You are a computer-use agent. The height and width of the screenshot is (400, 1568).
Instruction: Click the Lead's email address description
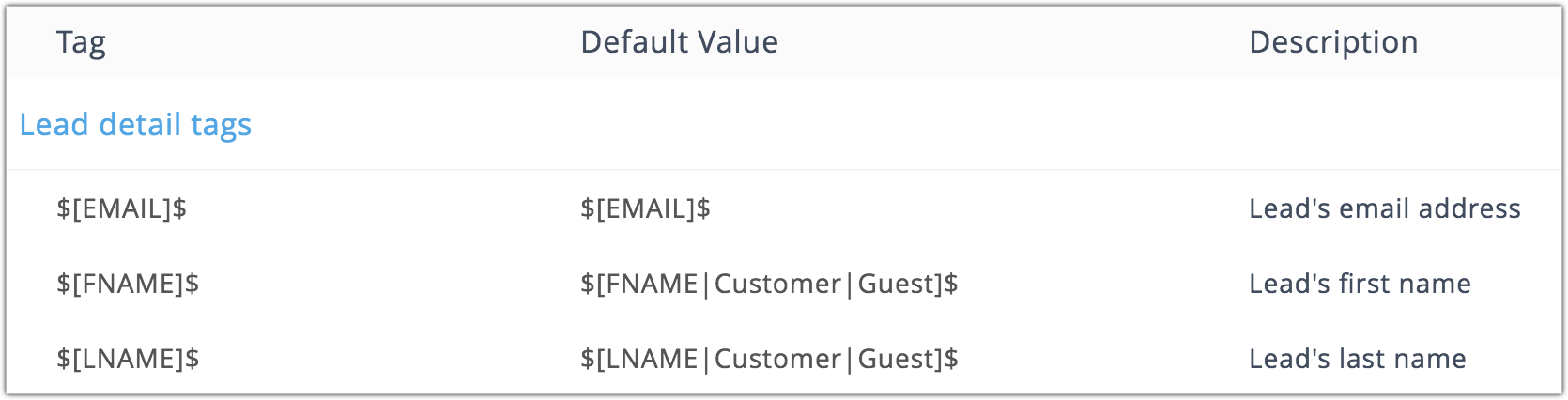(x=1384, y=208)
